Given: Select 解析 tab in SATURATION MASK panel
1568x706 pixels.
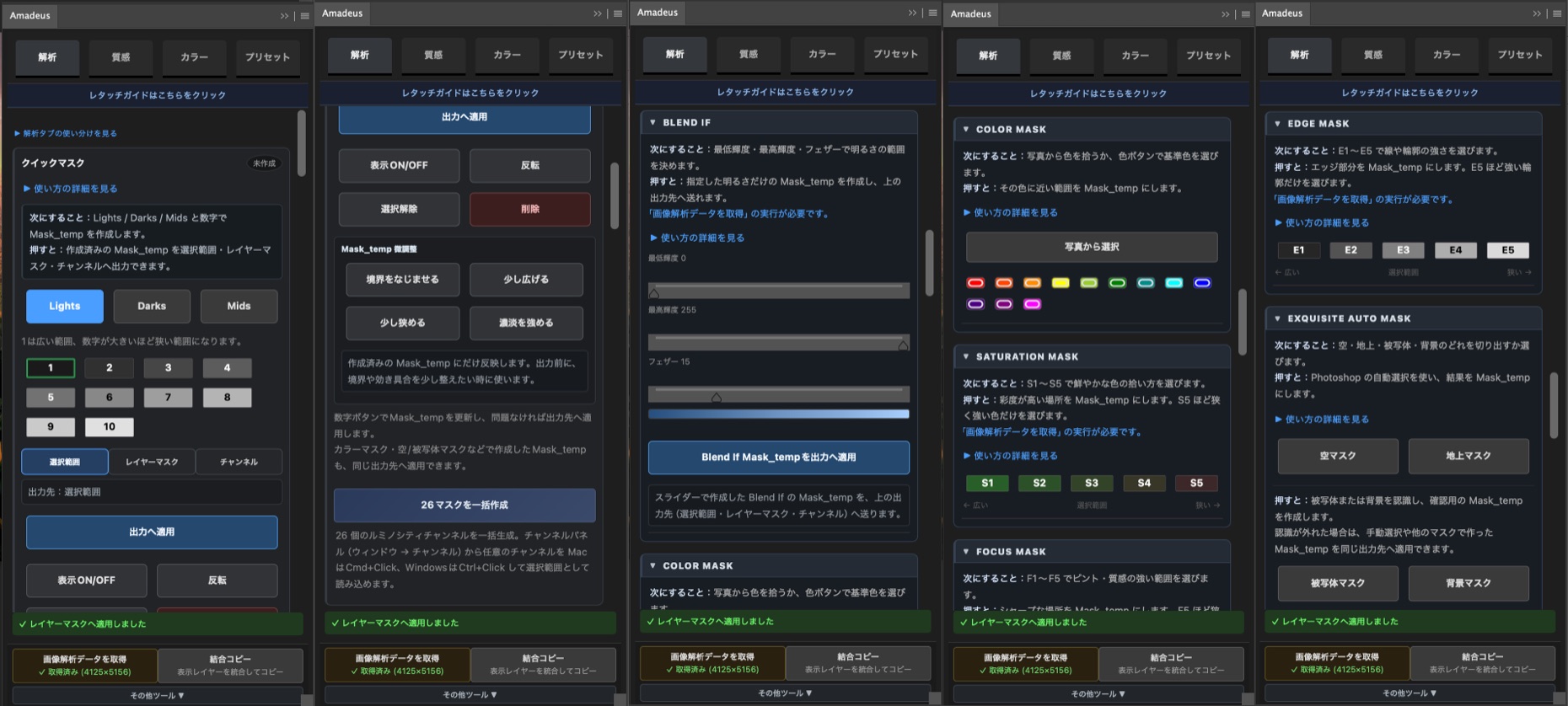Looking at the screenshot, I should click(x=988, y=56).
